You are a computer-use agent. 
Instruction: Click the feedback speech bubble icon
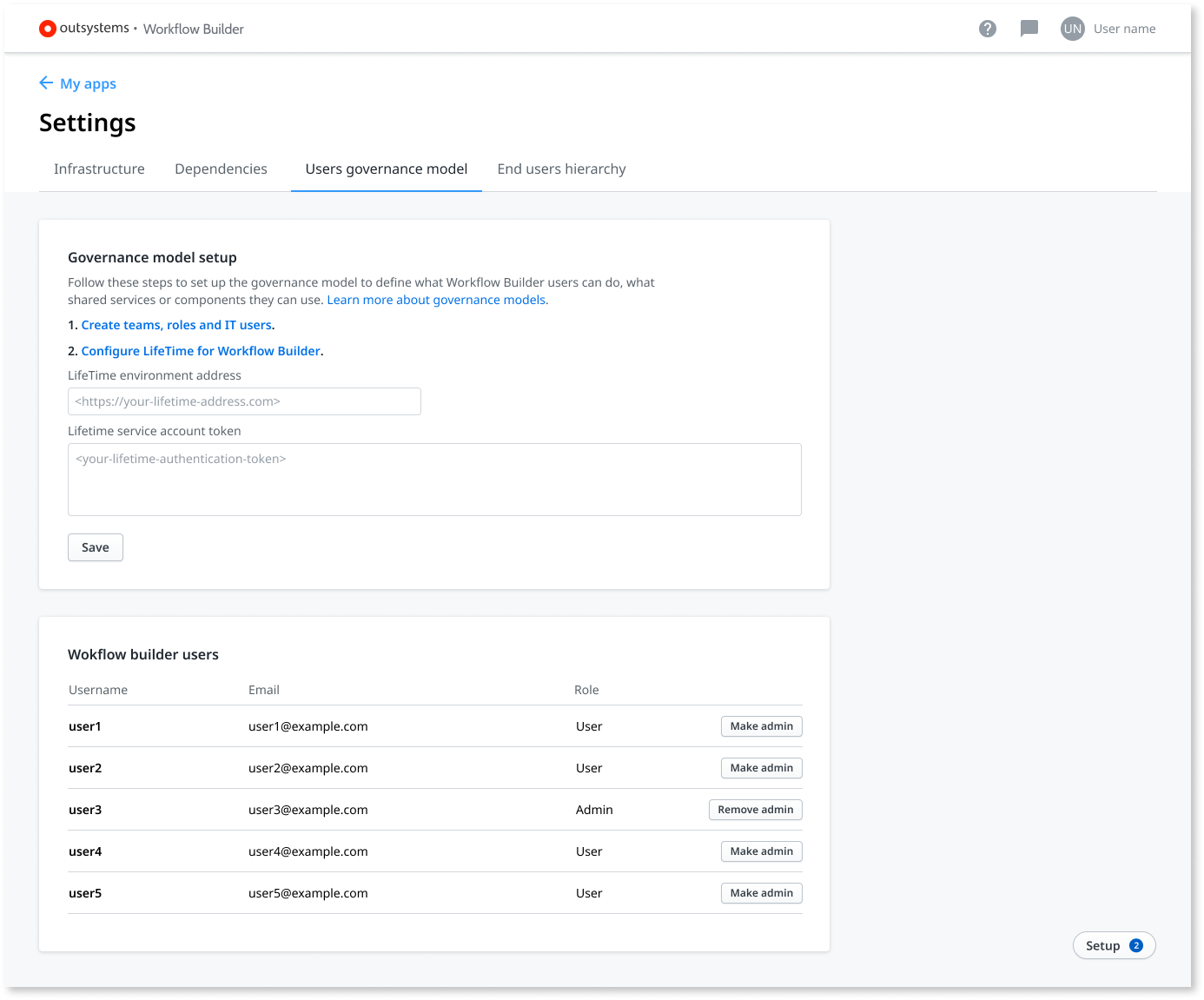point(1029,28)
